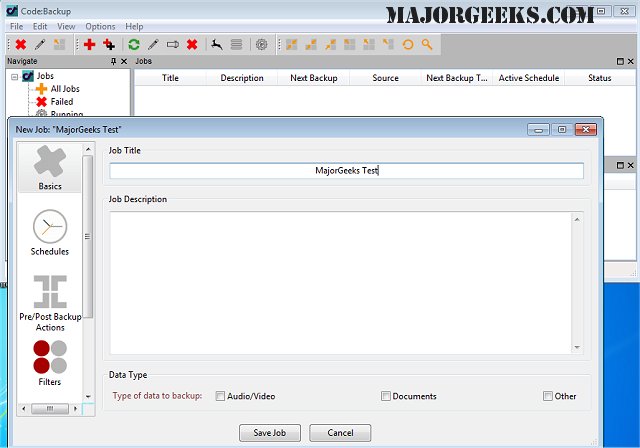Open the Options menu
The width and height of the screenshot is (640, 448).
[x=100, y=27]
